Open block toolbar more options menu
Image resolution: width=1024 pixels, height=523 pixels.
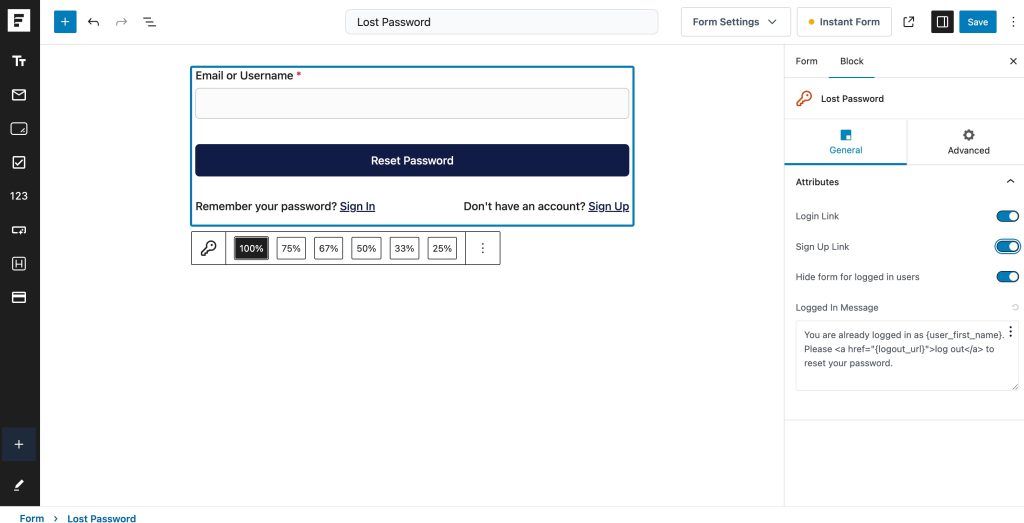pos(483,248)
